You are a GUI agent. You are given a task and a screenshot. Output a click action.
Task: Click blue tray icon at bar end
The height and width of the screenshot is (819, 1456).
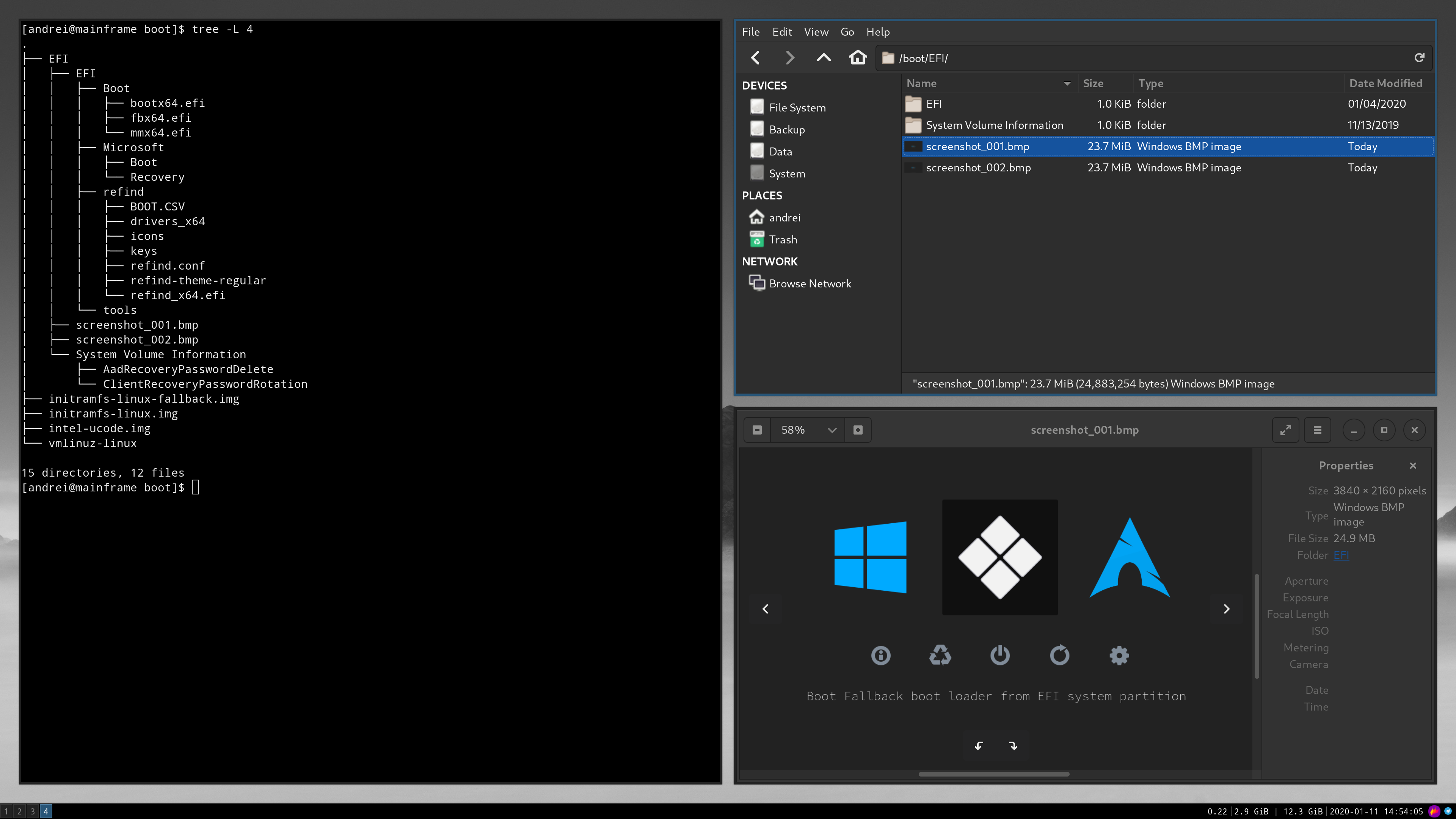1448,811
